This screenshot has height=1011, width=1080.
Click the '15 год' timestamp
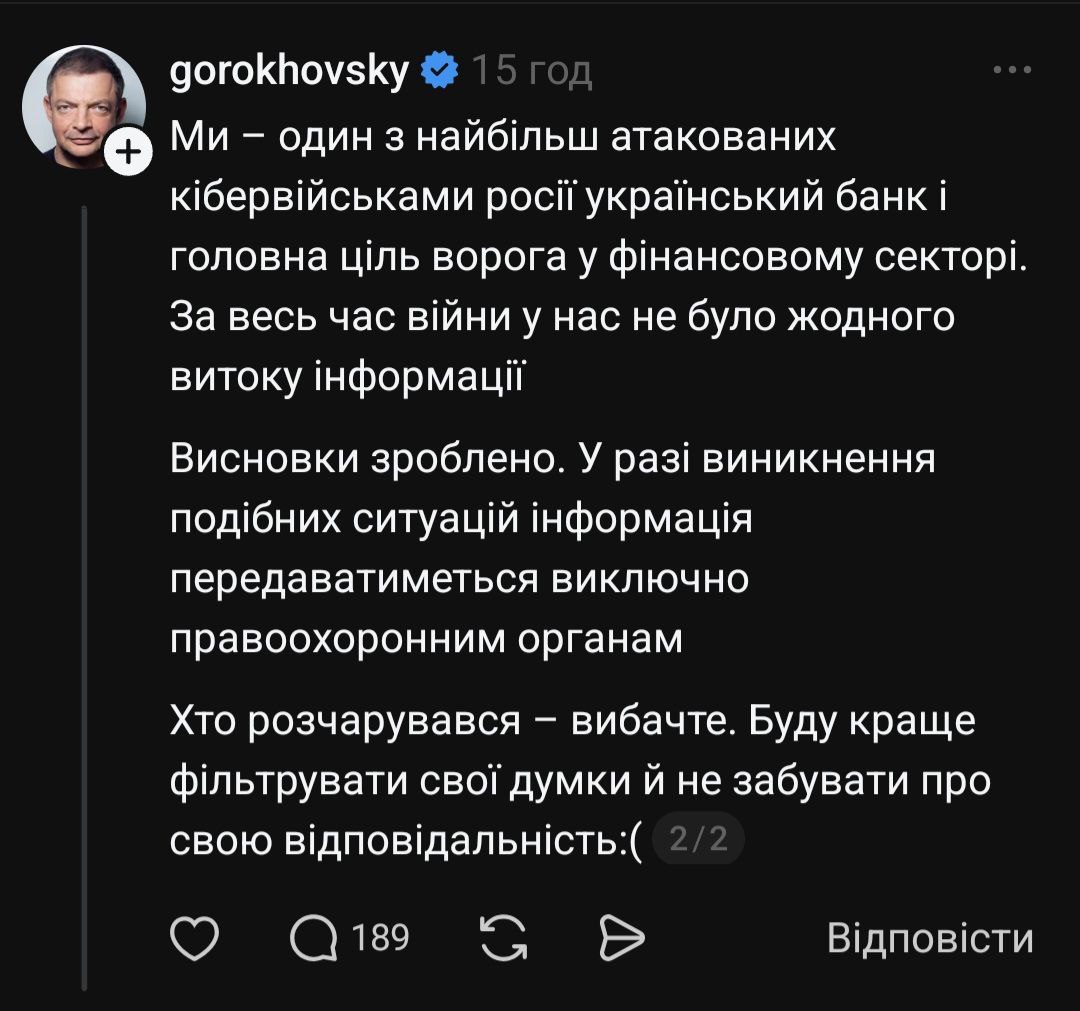pyautogui.click(x=531, y=71)
